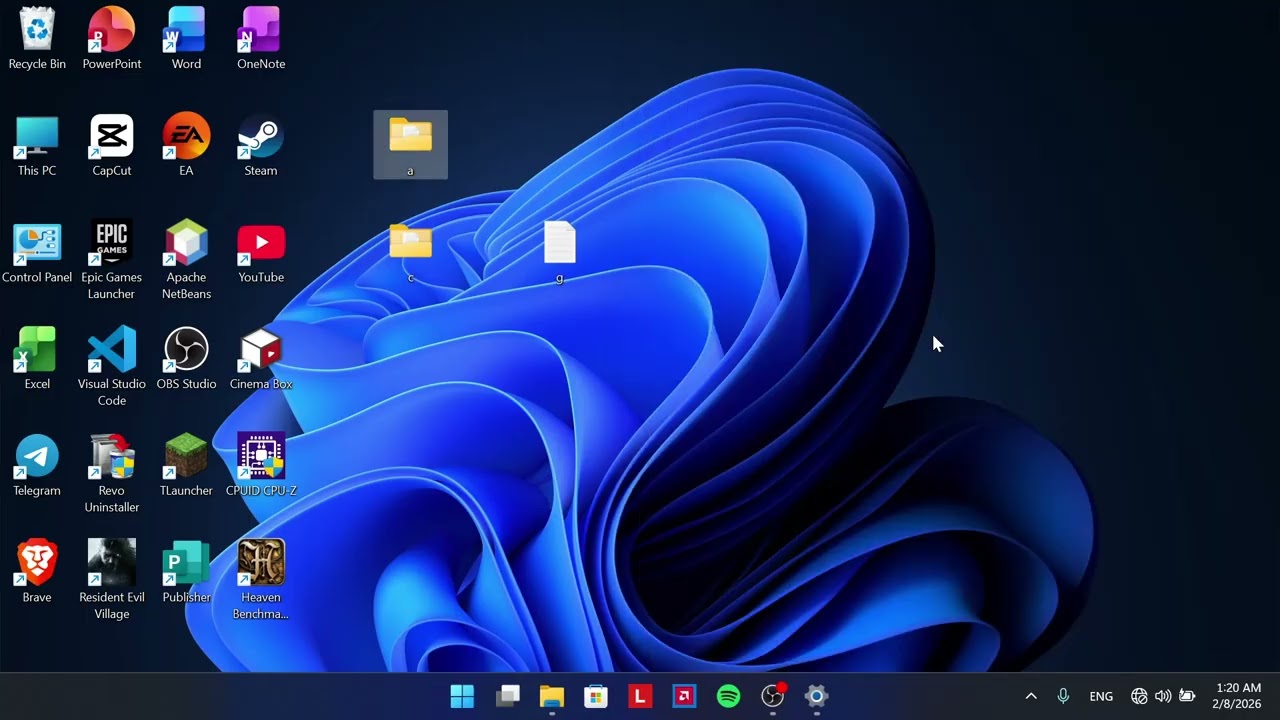The height and width of the screenshot is (720, 1280).
Task: Open the ENG language switcher
Action: (x=1101, y=696)
